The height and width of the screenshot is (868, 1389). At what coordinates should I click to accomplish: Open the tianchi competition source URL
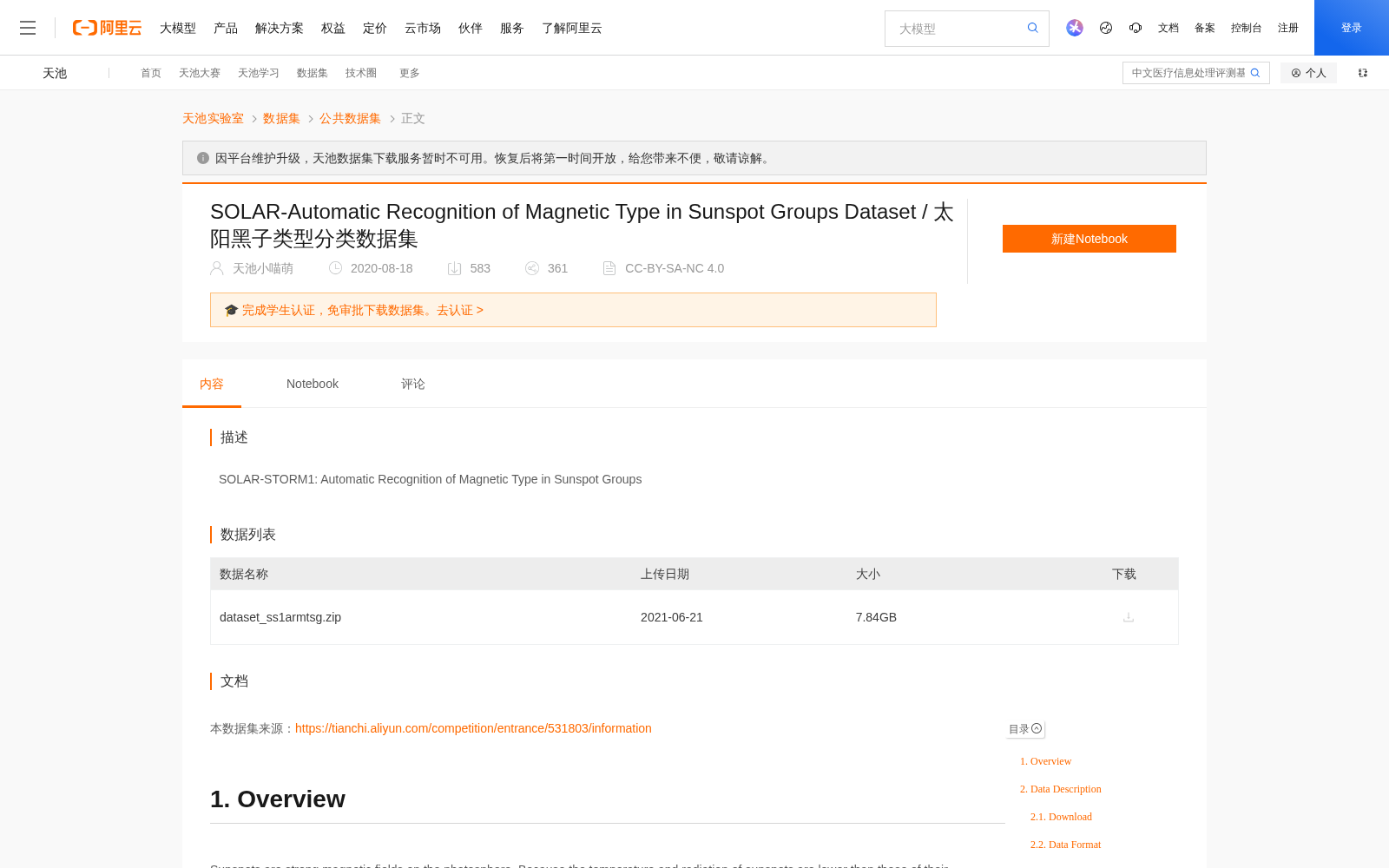click(x=473, y=728)
